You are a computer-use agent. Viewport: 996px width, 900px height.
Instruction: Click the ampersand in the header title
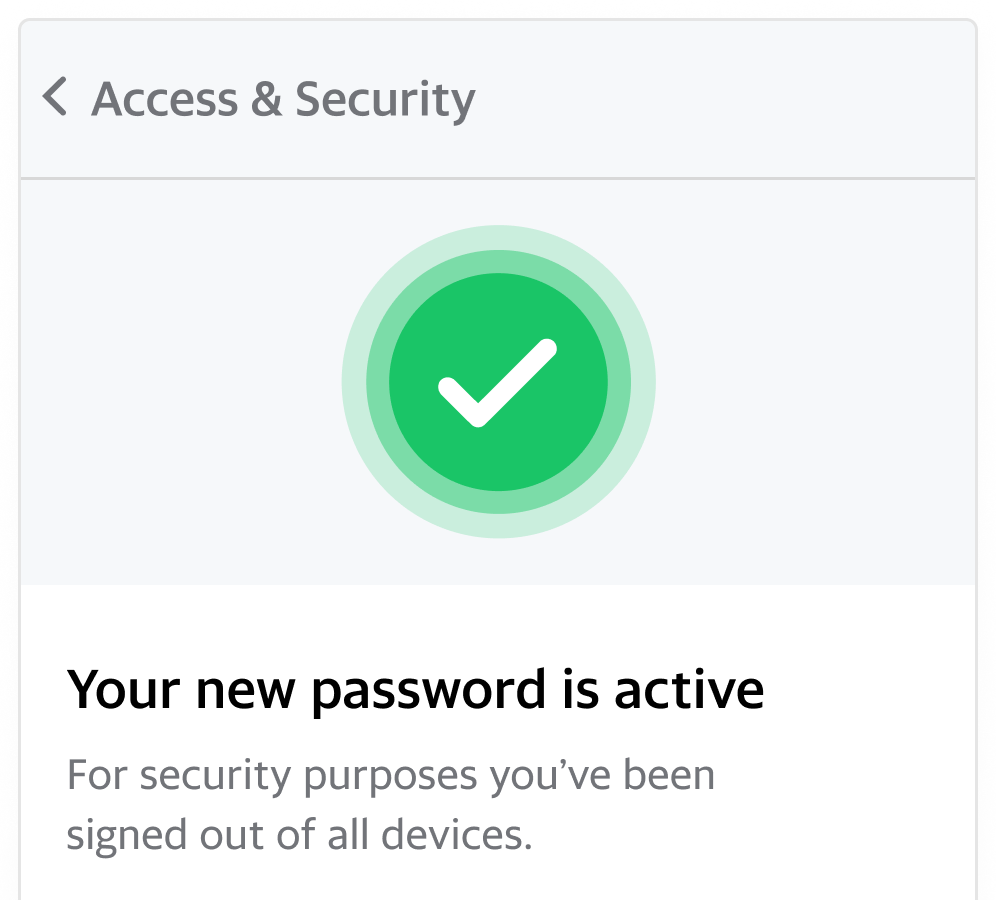click(268, 99)
